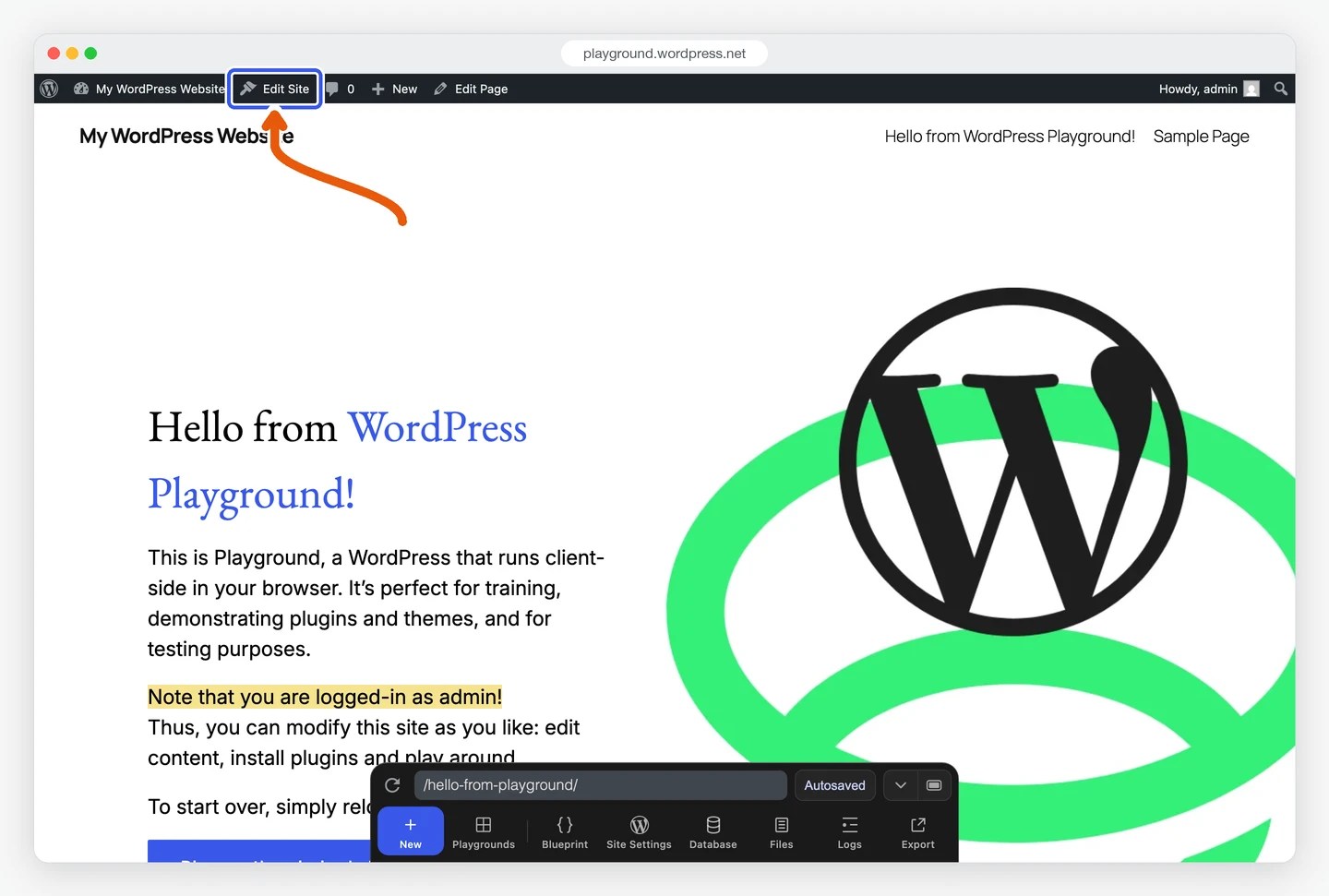Open the WordPress logo menu in admin bar

click(50, 89)
